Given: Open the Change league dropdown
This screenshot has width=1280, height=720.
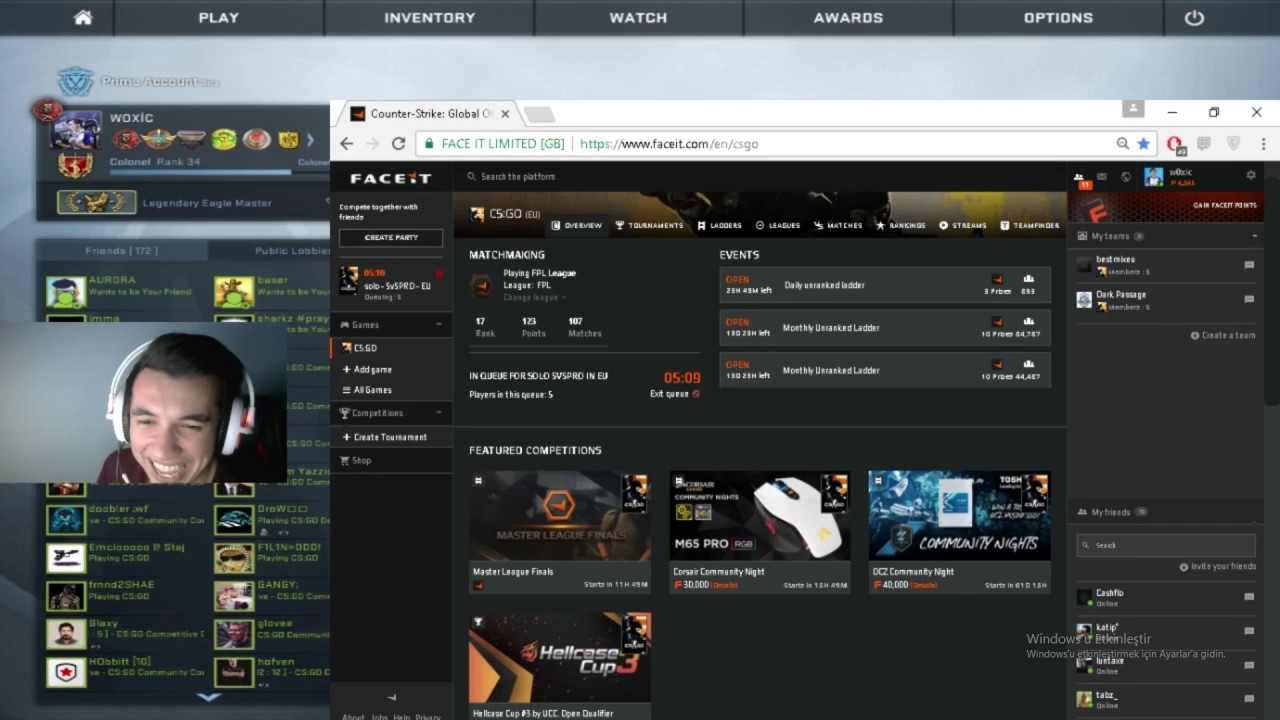Looking at the screenshot, I should [x=533, y=298].
